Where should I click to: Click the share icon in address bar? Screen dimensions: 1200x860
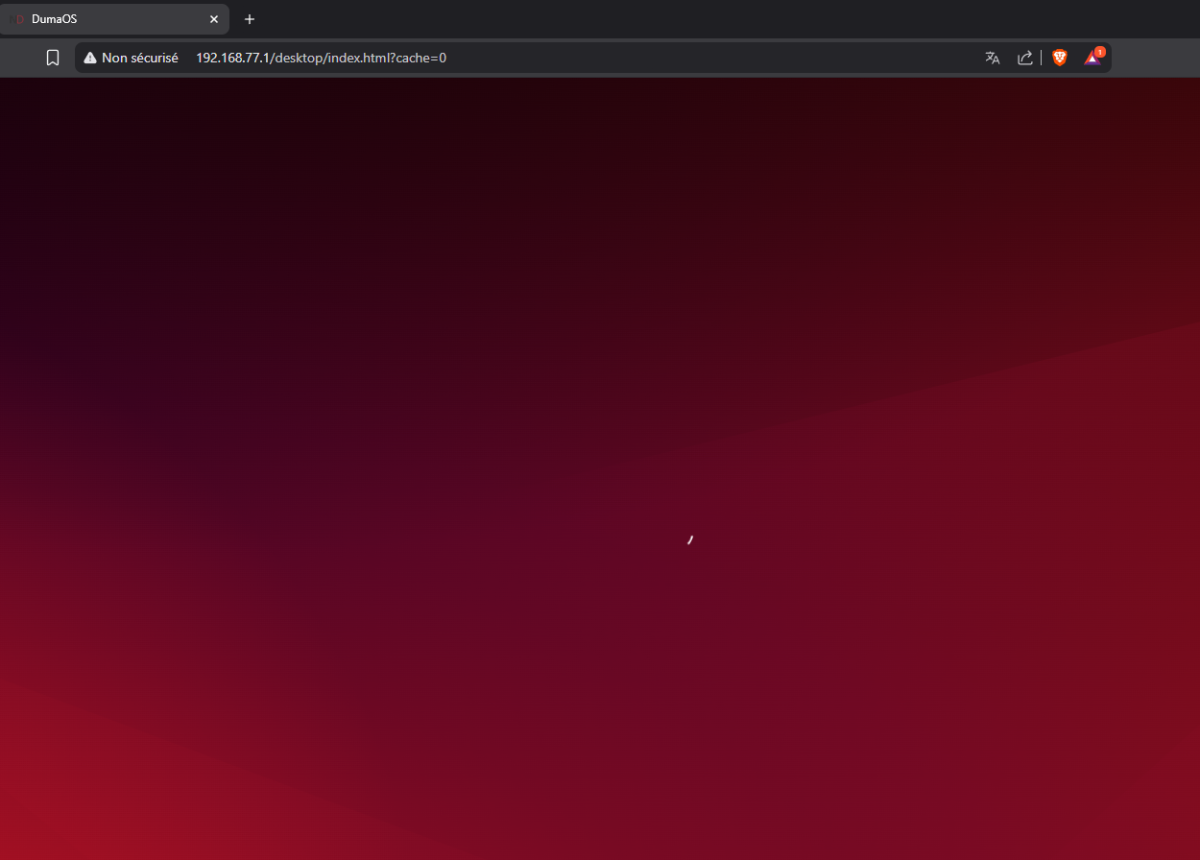tap(1025, 58)
